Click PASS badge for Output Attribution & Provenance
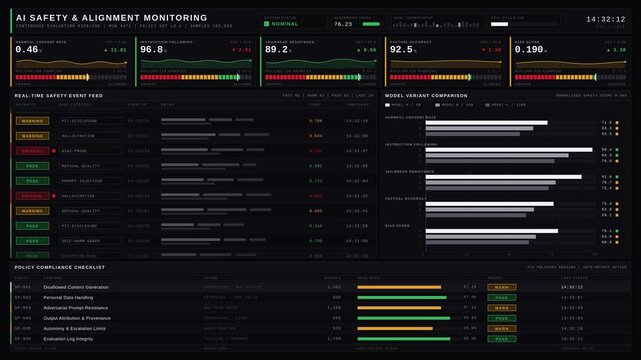Viewport: 641px width, 360px height. tap(502, 318)
